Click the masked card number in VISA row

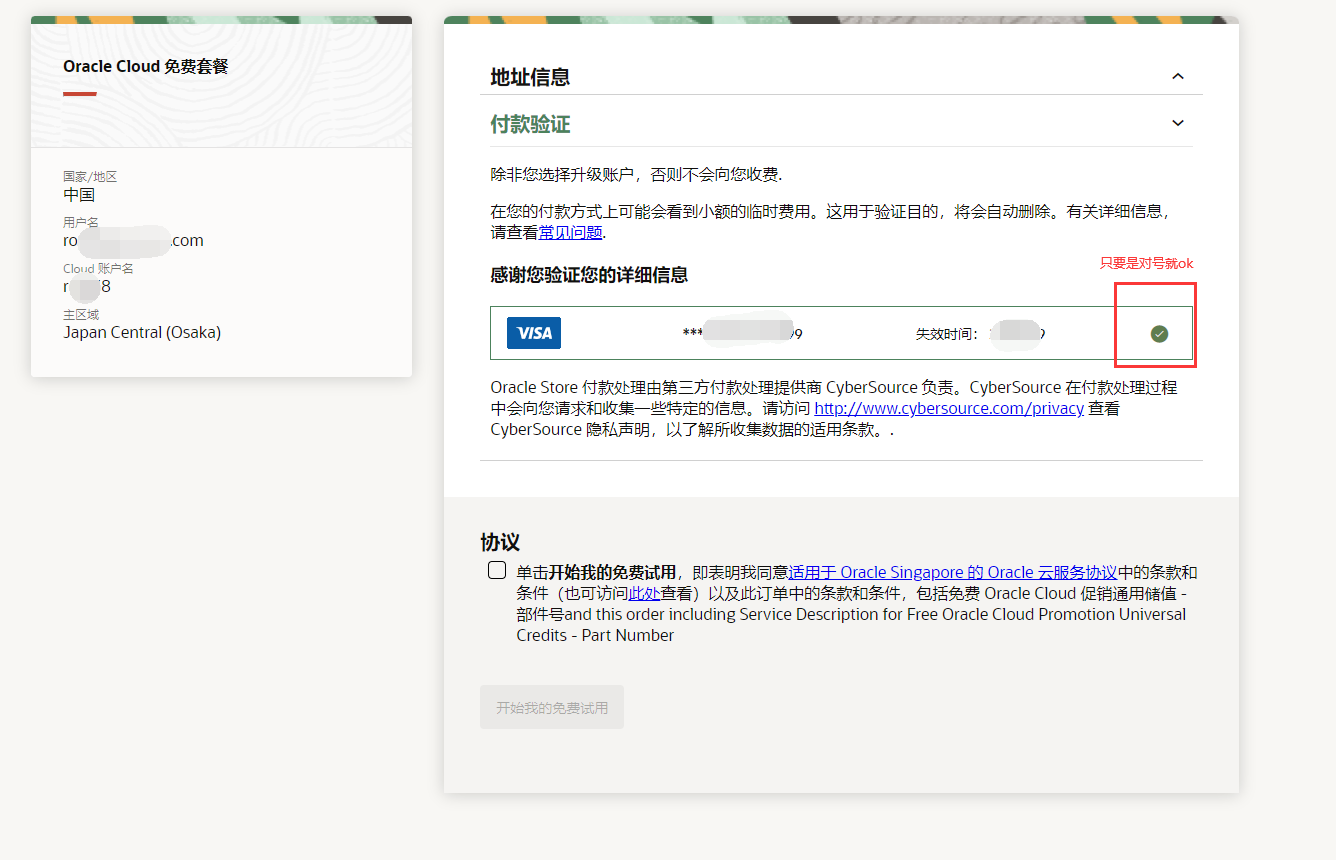pos(742,334)
